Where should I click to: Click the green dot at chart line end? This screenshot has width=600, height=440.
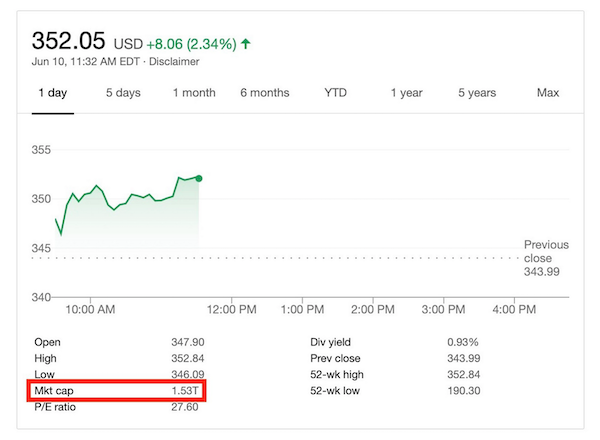point(199,178)
